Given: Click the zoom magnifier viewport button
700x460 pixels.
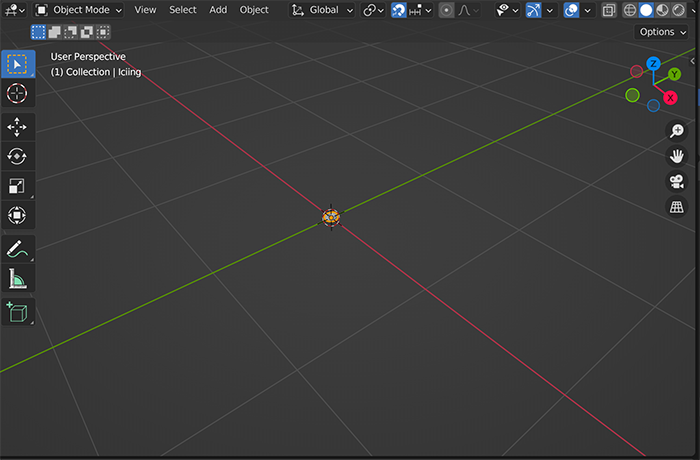Looking at the screenshot, I should click(x=676, y=131).
